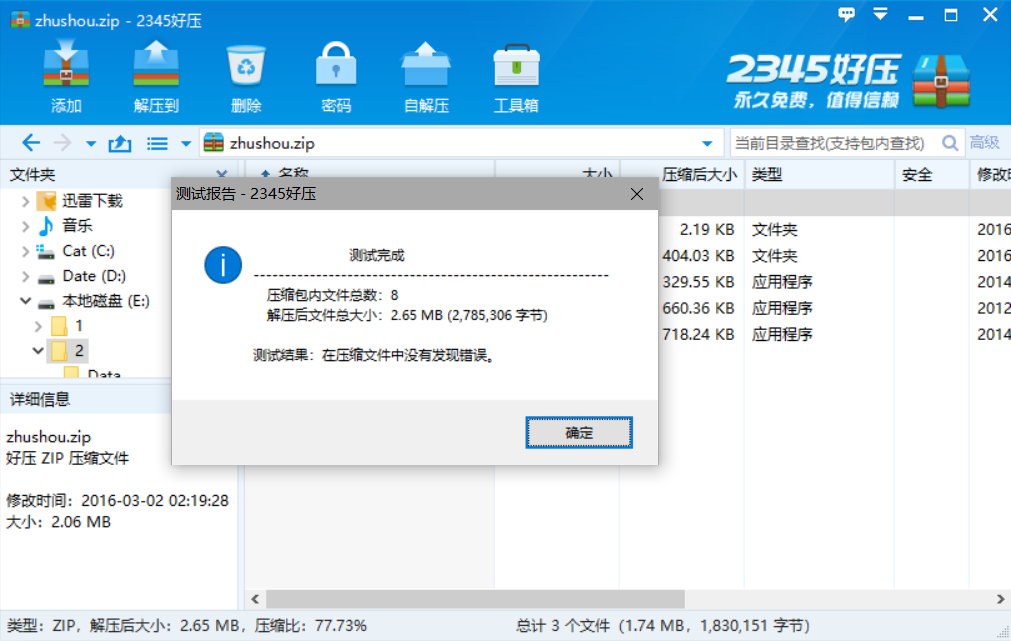Viewport: 1011px width, 641px height.
Task: Expand the 迅雷下载 tree node
Action: pos(25,201)
